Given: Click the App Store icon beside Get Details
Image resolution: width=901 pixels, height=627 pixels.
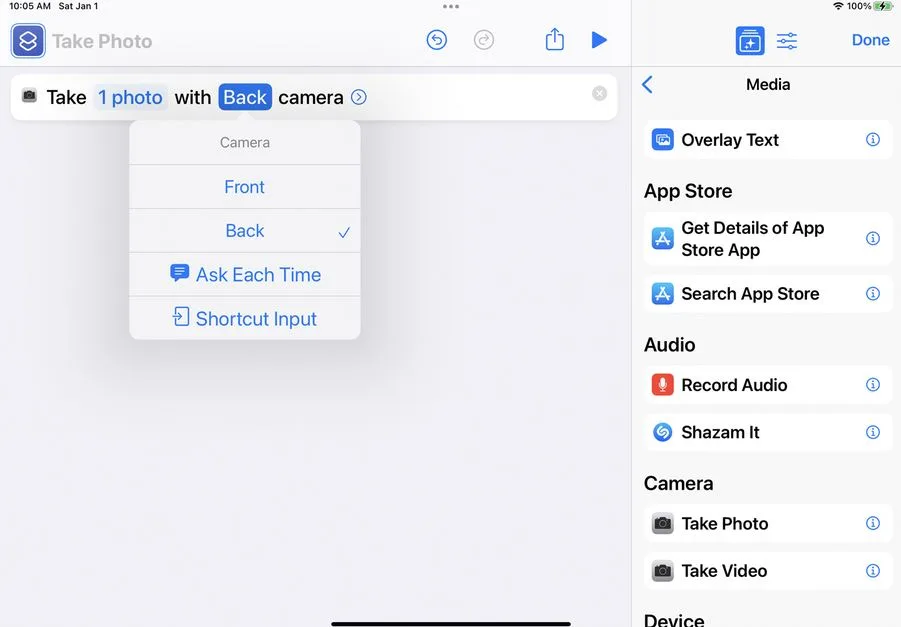Looking at the screenshot, I should pyautogui.click(x=663, y=238).
